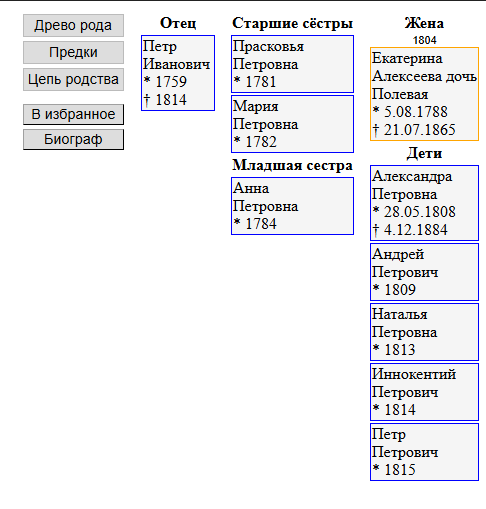Click the Предки button

tap(73, 52)
